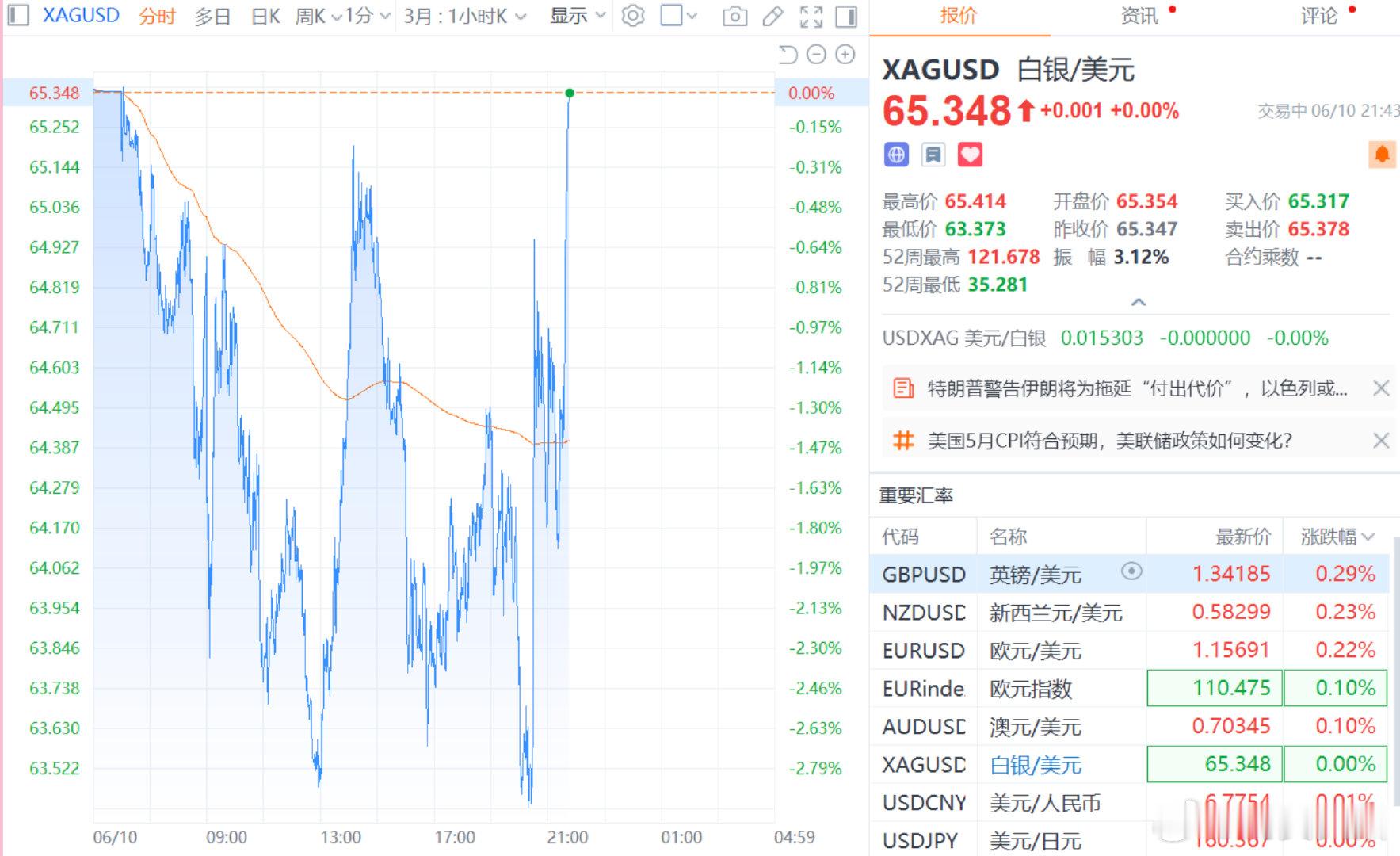Select the USDCNY 美元/人民币 row

point(1130,802)
